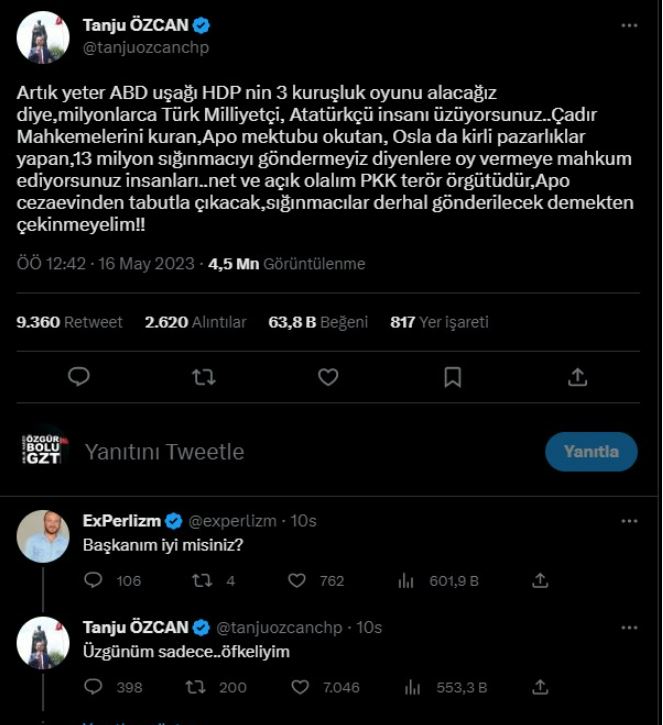663x725 pixels.
Task: Bookmark the main tweet
Action: click(452, 376)
